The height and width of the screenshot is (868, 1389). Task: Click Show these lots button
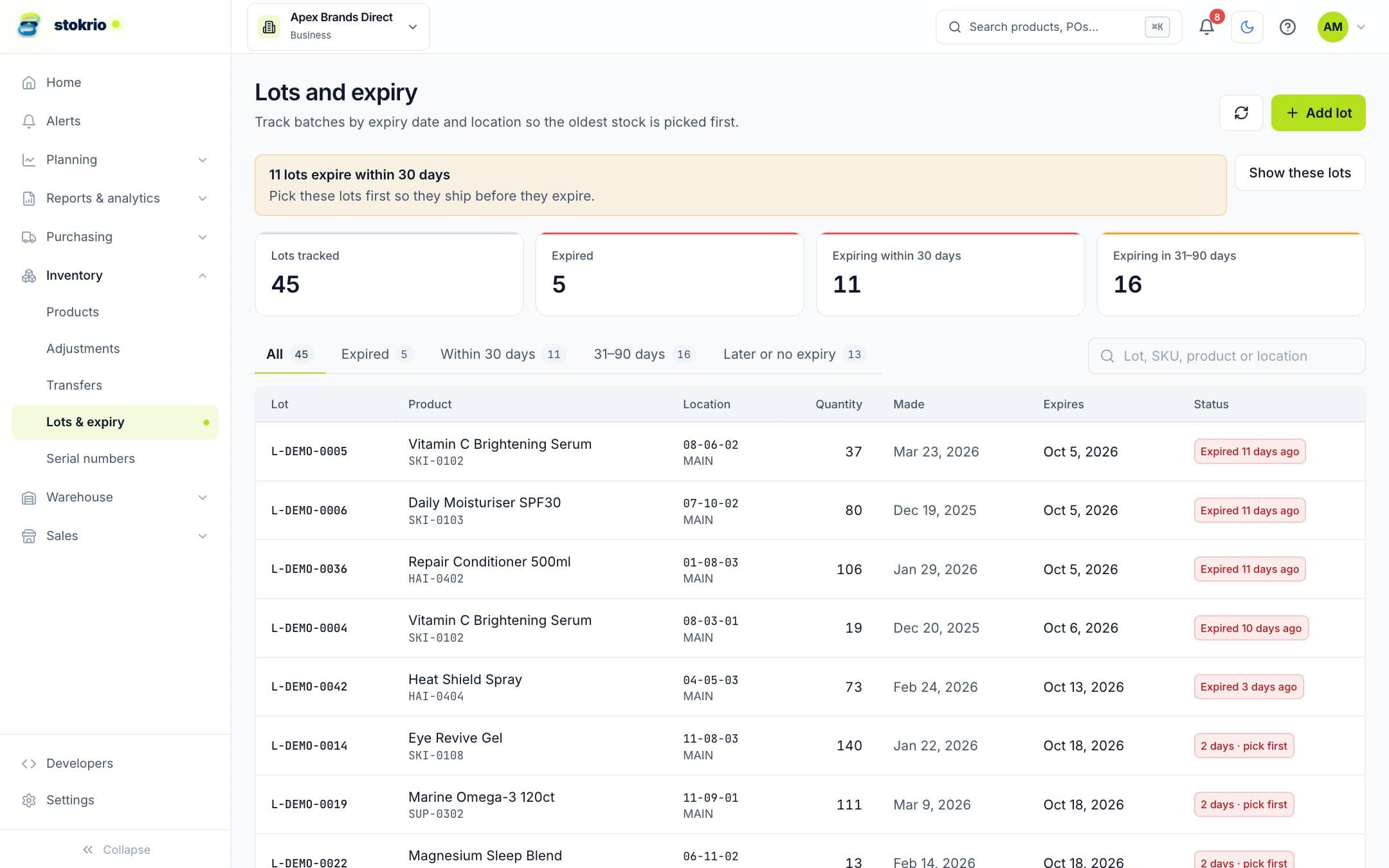coord(1300,172)
